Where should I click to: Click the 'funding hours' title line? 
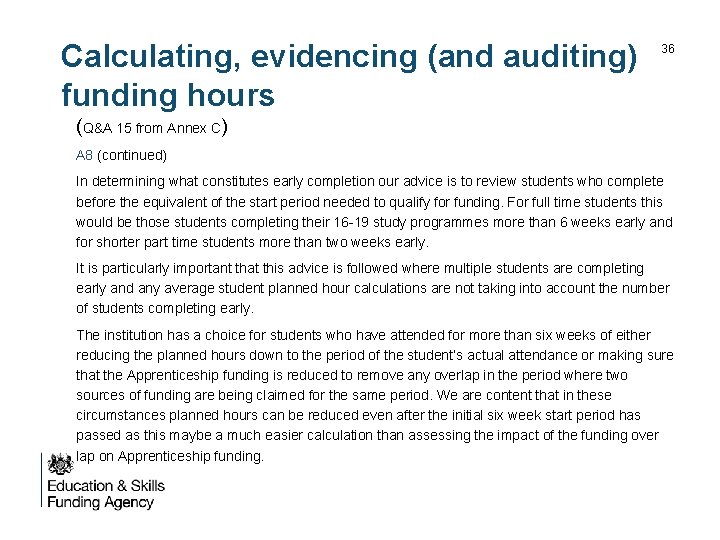[167, 95]
